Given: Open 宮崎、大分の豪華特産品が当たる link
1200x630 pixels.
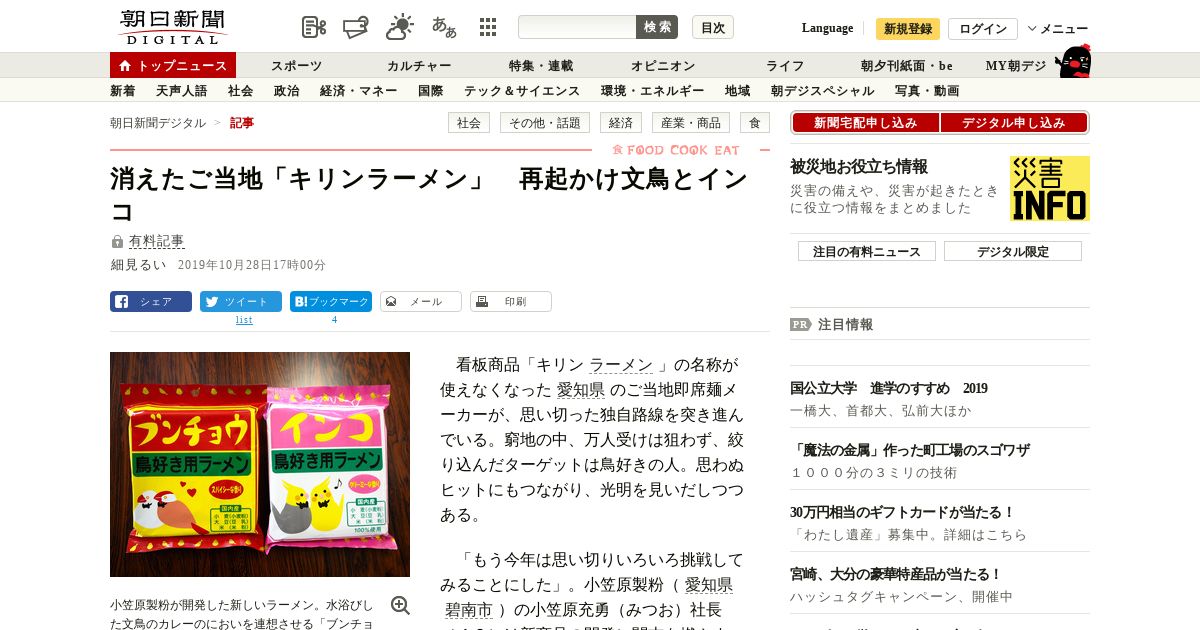Looking at the screenshot, I should point(896,574).
